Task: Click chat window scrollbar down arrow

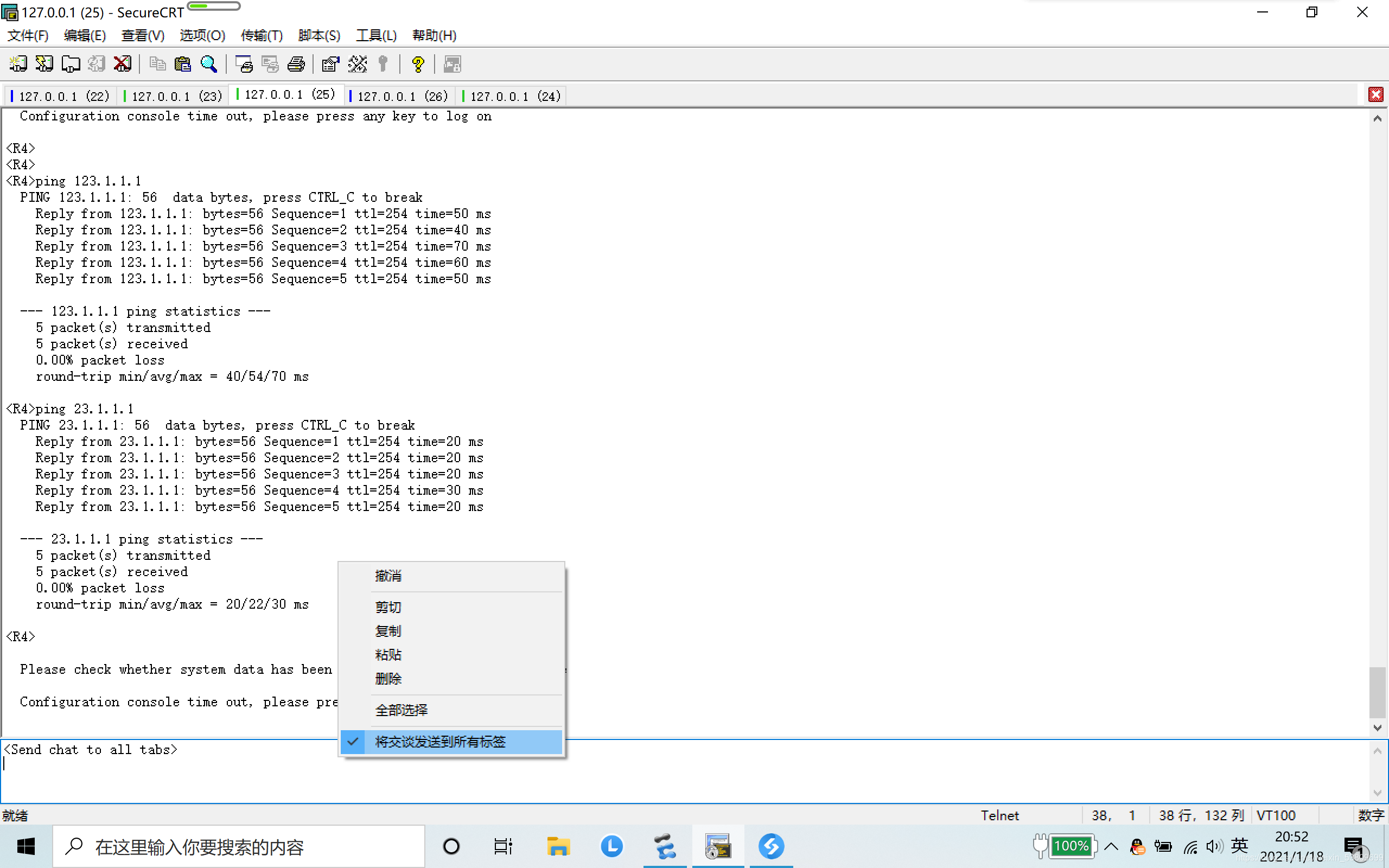Action: (x=1377, y=793)
